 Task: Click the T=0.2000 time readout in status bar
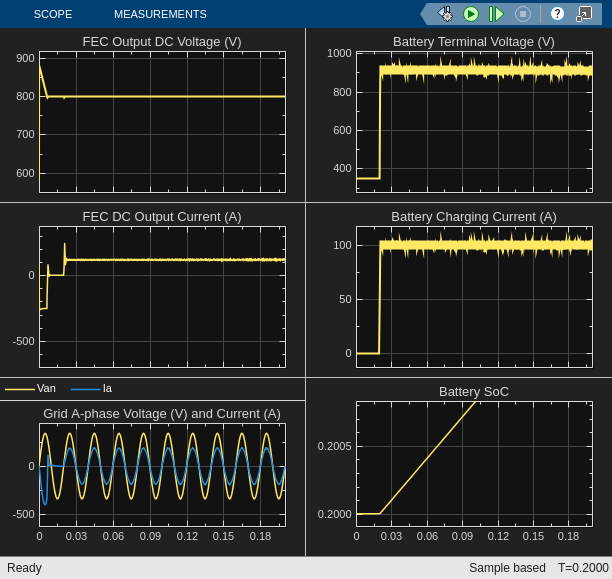tap(583, 568)
